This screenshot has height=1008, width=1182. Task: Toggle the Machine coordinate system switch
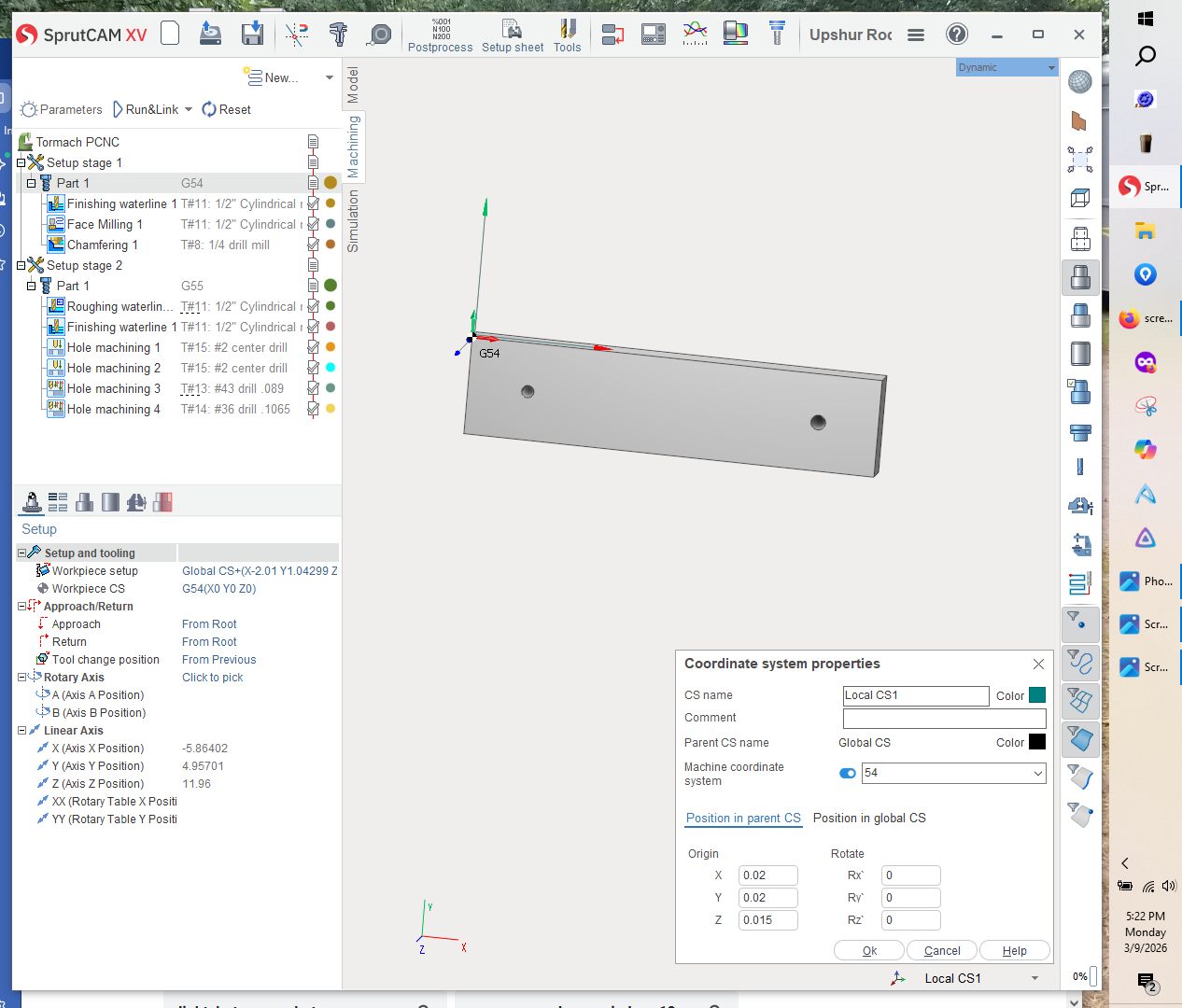pos(848,773)
